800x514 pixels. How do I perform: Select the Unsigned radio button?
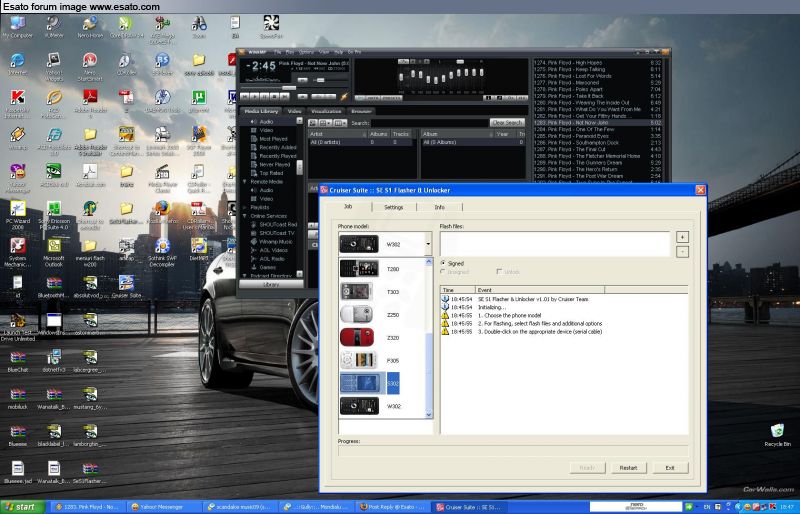click(x=442, y=272)
